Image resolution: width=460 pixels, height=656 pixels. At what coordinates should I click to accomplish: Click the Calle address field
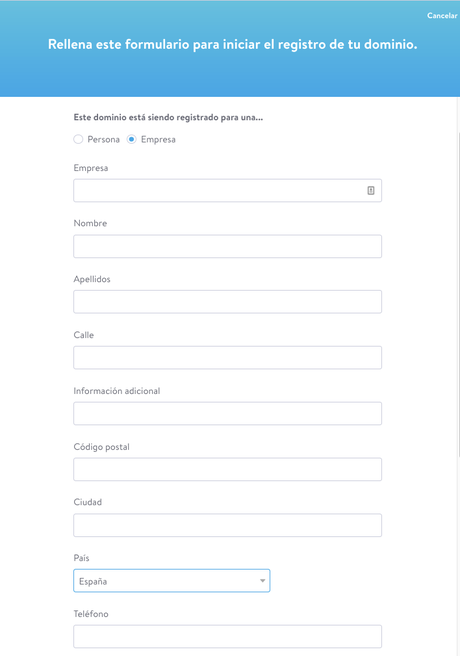pos(227,358)
